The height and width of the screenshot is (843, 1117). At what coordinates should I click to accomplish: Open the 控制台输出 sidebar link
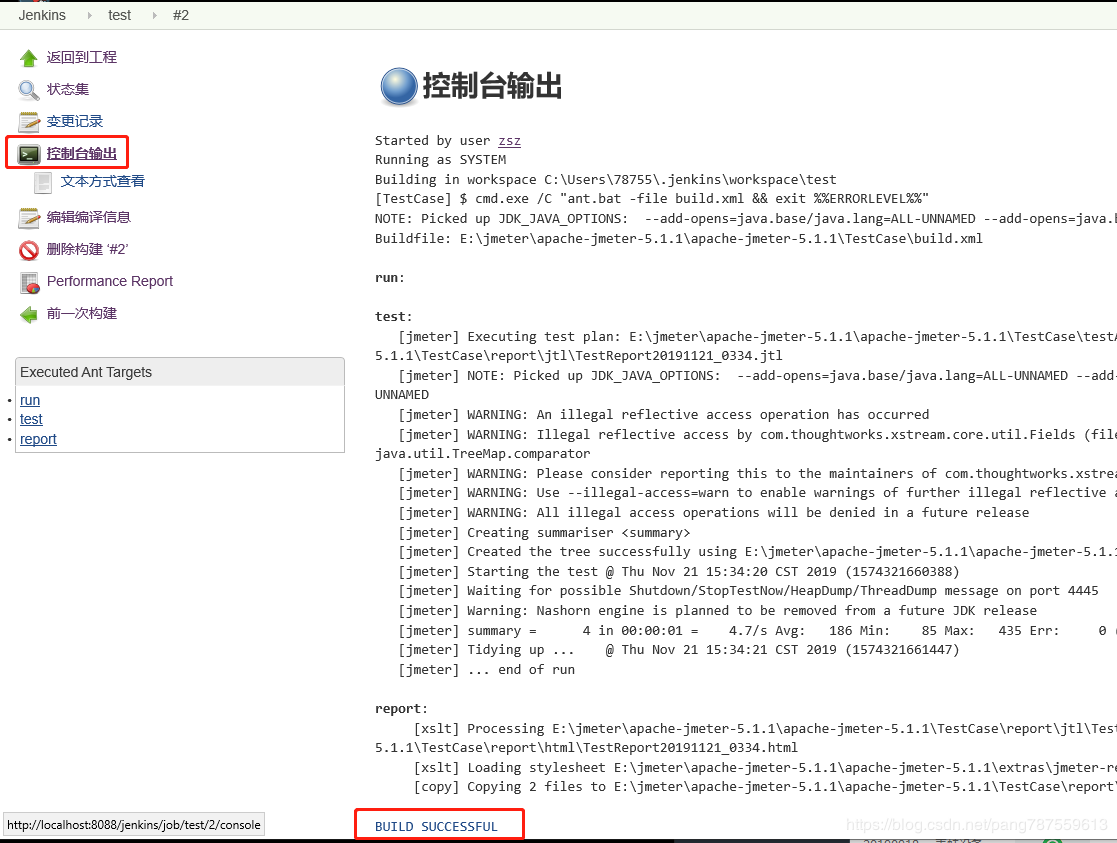pos(82,153)
